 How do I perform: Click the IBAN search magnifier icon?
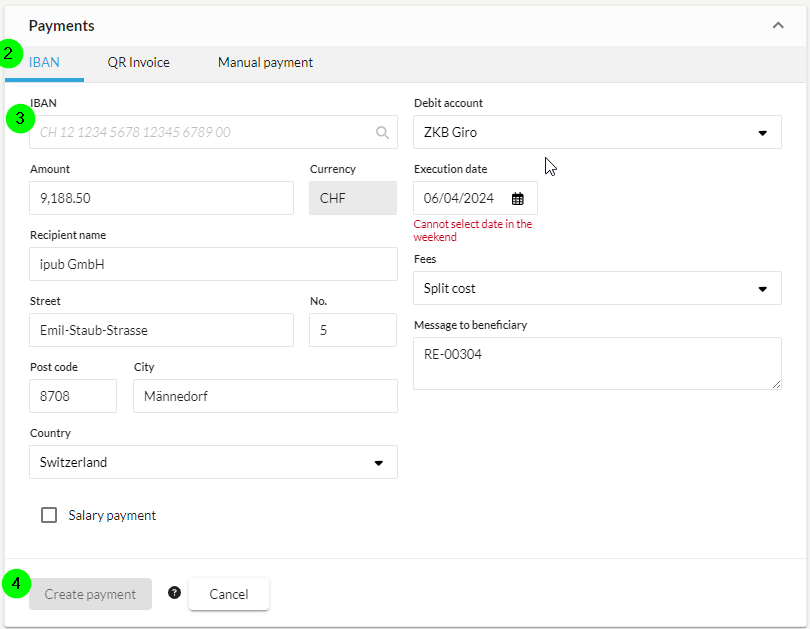(x=382, y=133)
